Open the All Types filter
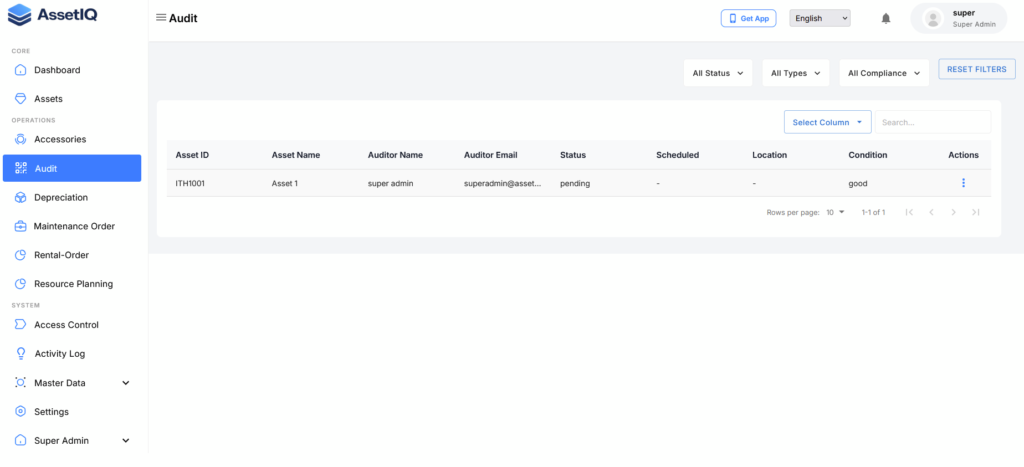Screen dimensions: 1024x467 (795, 73)
